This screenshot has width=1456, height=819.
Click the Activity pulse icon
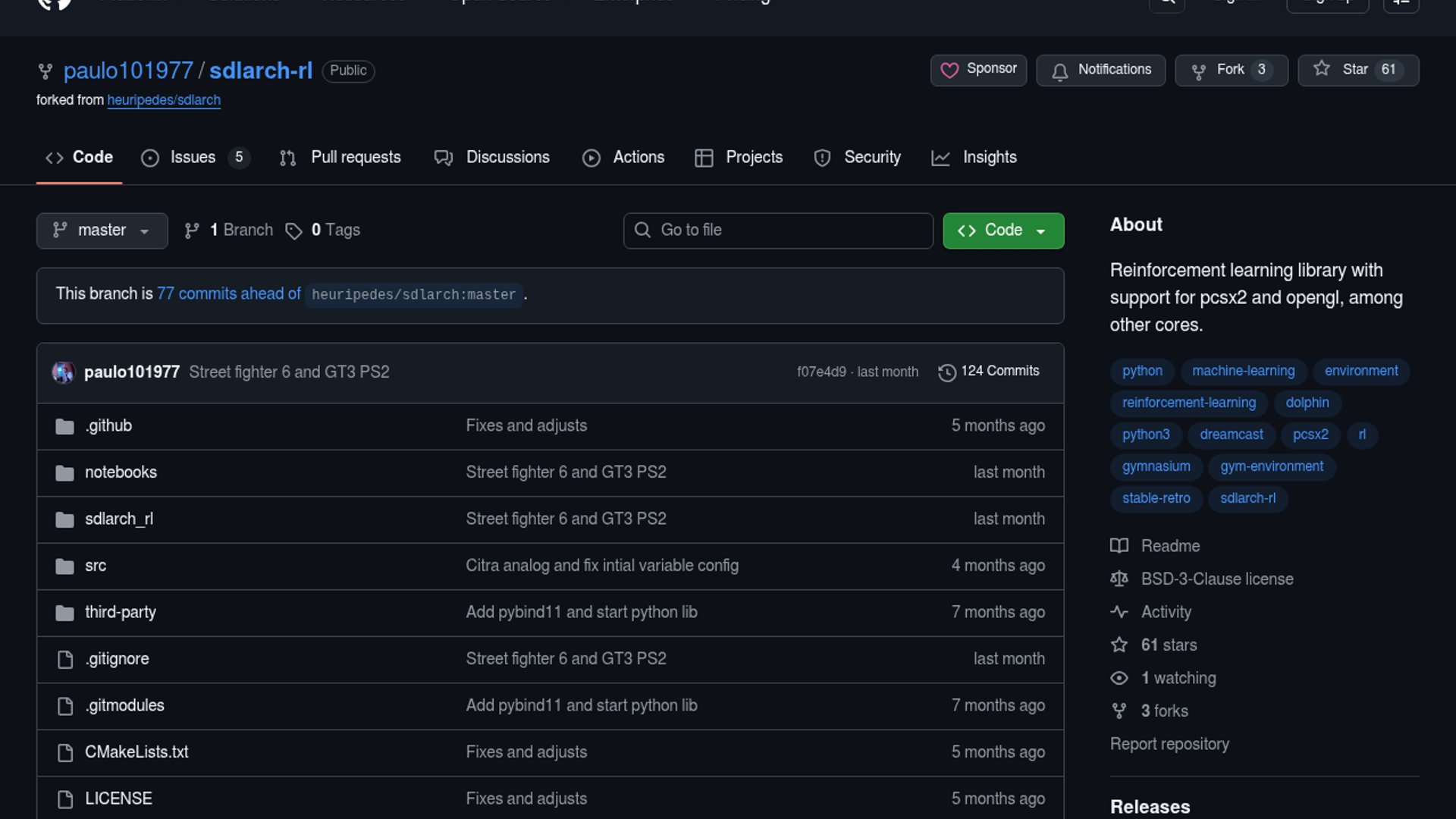[x=1119, y=612]
